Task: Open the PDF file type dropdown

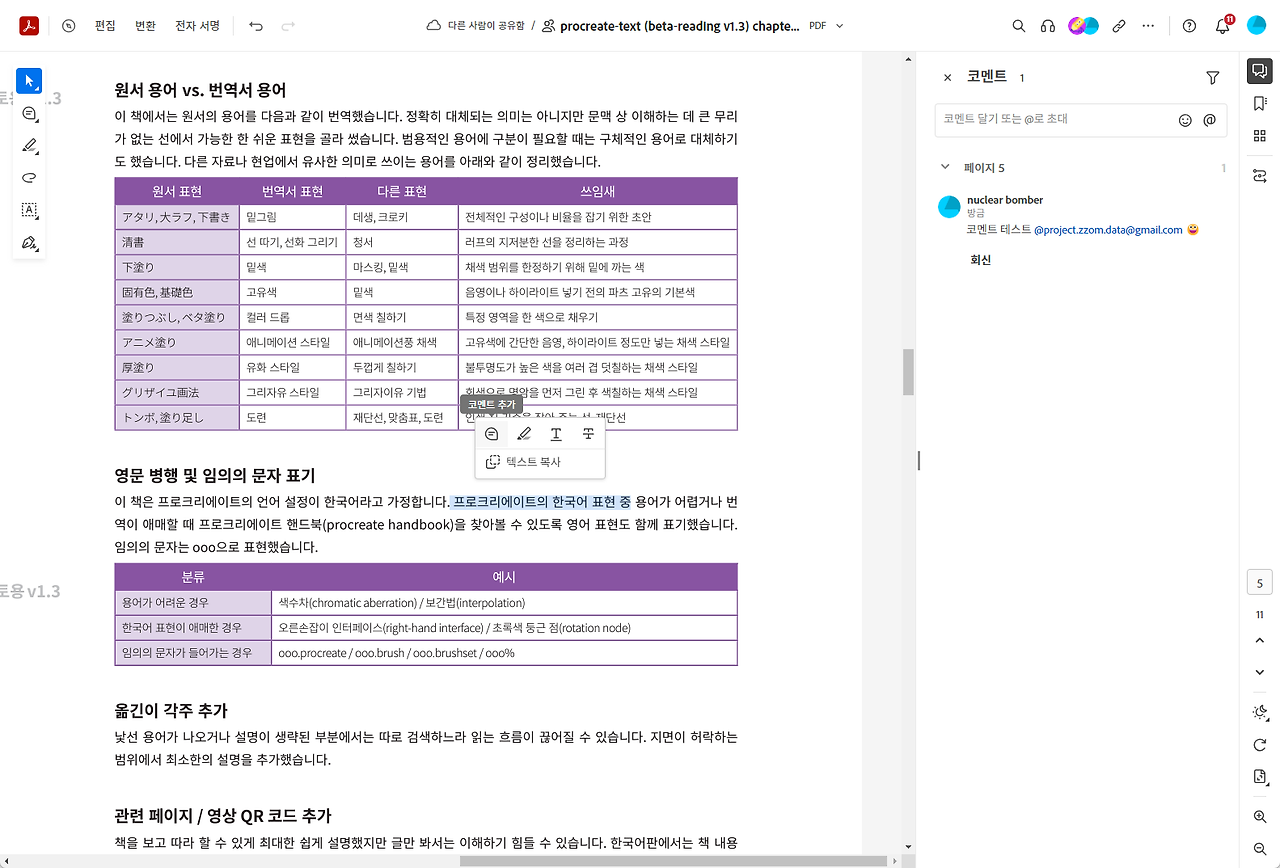Action: [827, 26]
